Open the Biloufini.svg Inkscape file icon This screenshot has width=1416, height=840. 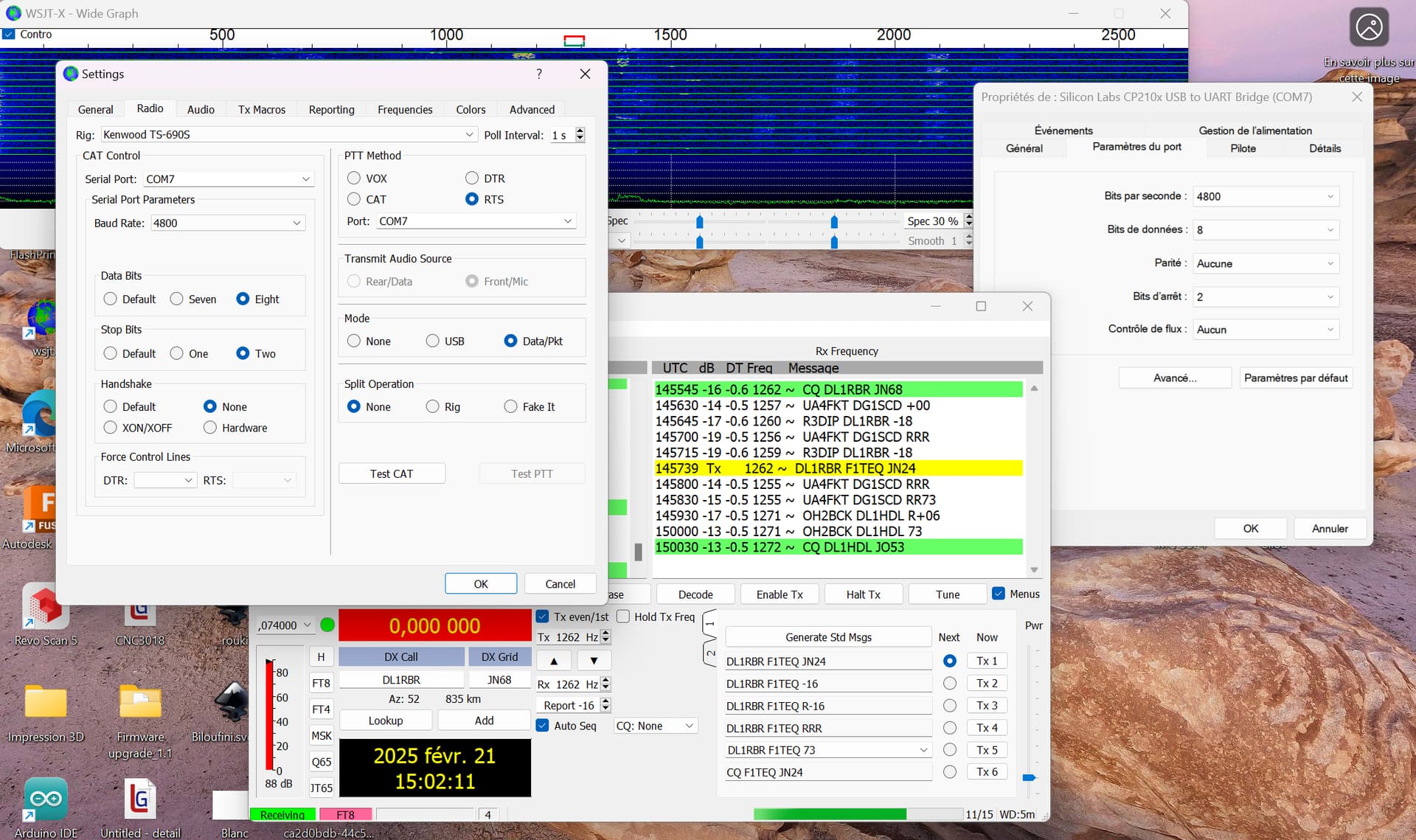click(230, 712)
